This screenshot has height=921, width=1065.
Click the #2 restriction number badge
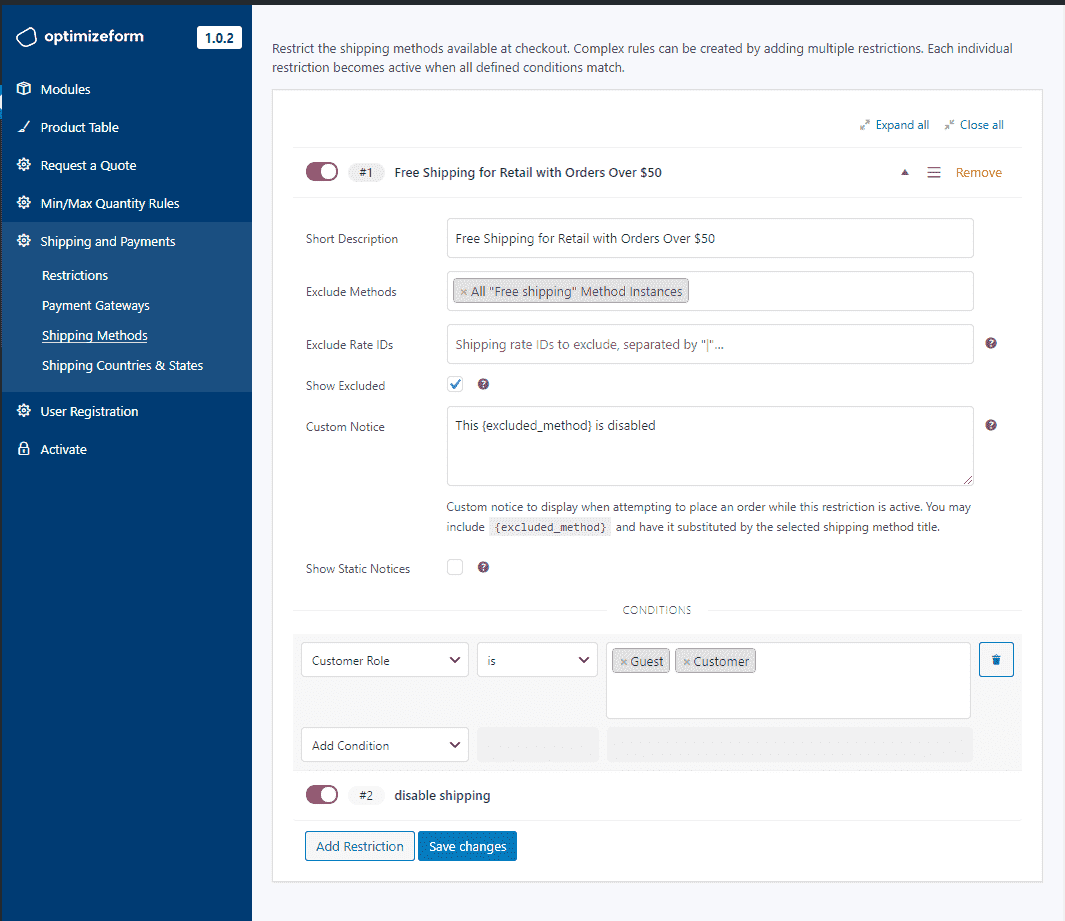point(365,795)
